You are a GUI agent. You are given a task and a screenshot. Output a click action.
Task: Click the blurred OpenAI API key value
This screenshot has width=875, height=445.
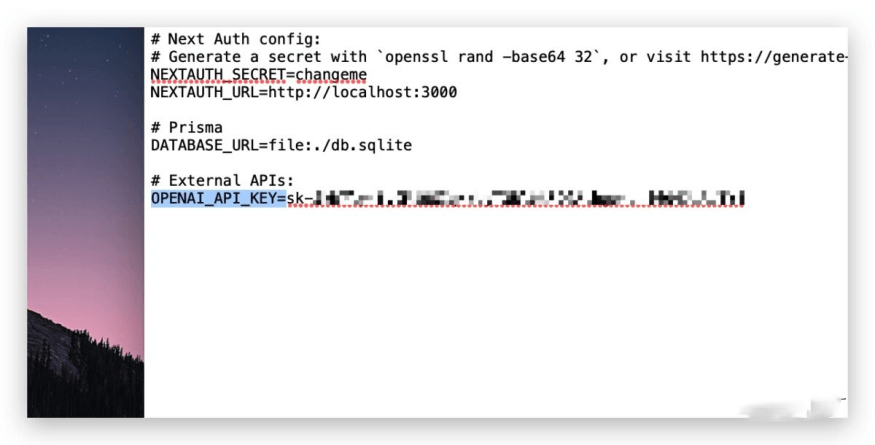point(529,198)
